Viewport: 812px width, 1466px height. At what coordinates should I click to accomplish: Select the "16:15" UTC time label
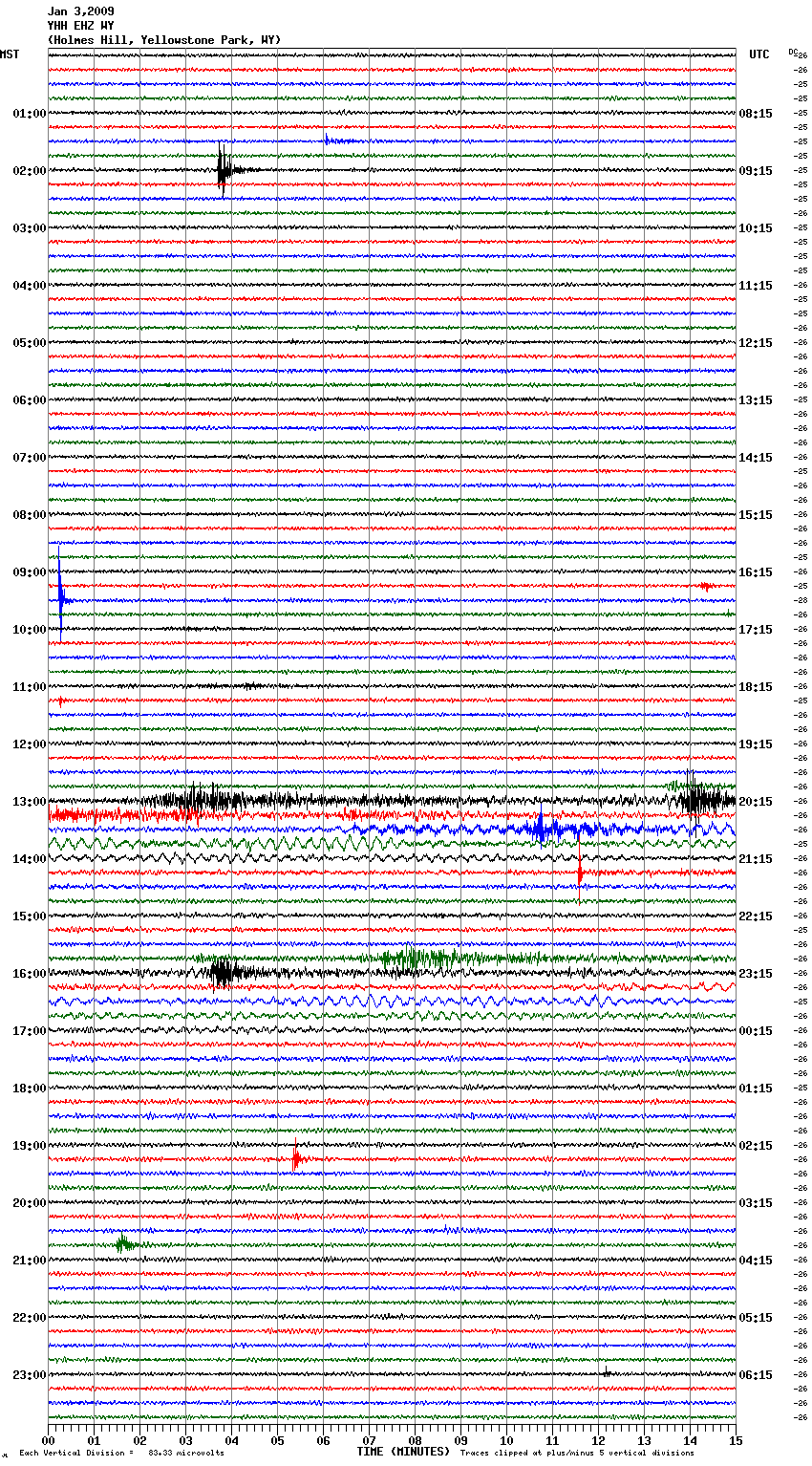click(756, 572)
